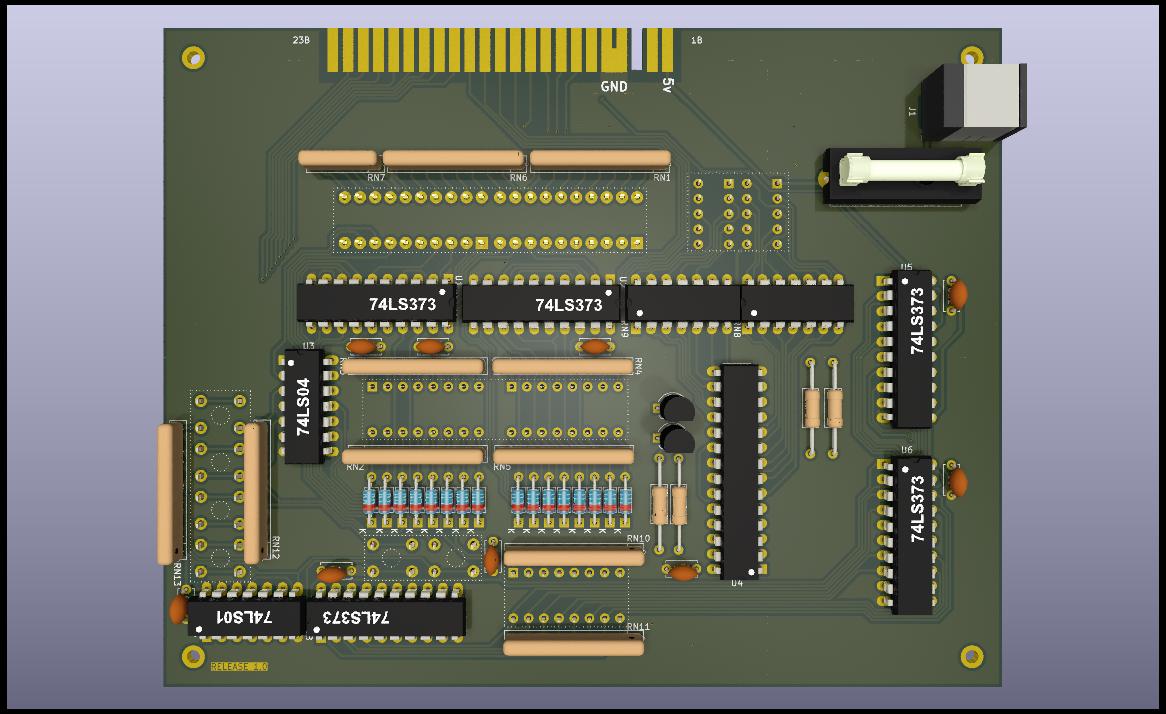Click the U6 74LS373 chip

coord(911,535)
